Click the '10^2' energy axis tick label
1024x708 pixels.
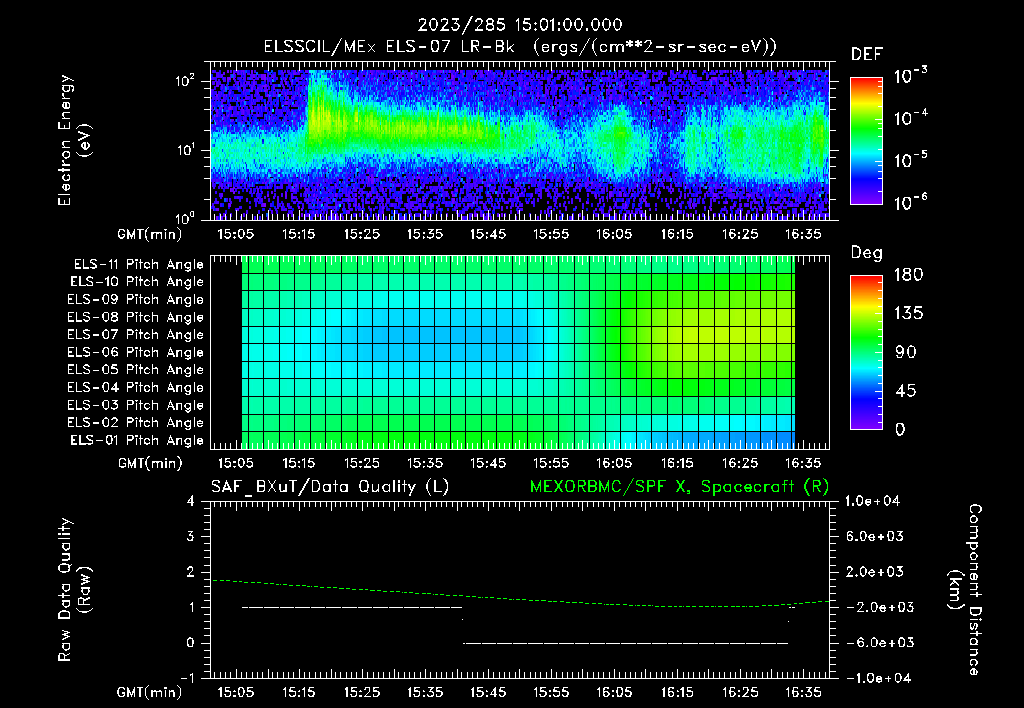[185, 80]
